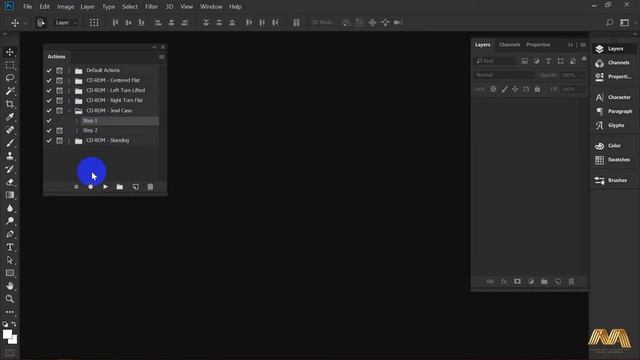Click the foreground color swatch

click(x=7, y=334)
